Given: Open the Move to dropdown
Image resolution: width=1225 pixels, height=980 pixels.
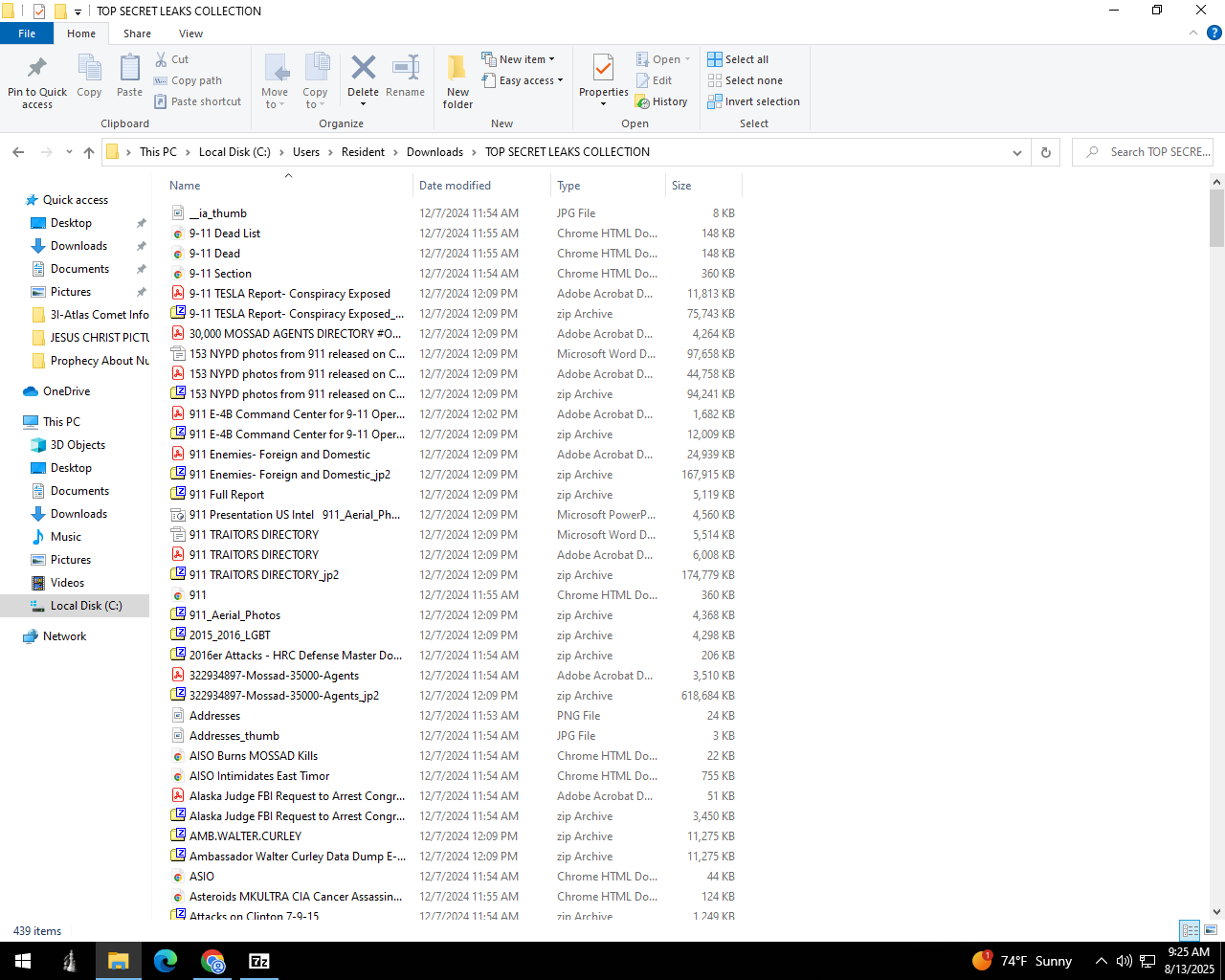Looking at the screenshot, I should [x=275, y=98].
